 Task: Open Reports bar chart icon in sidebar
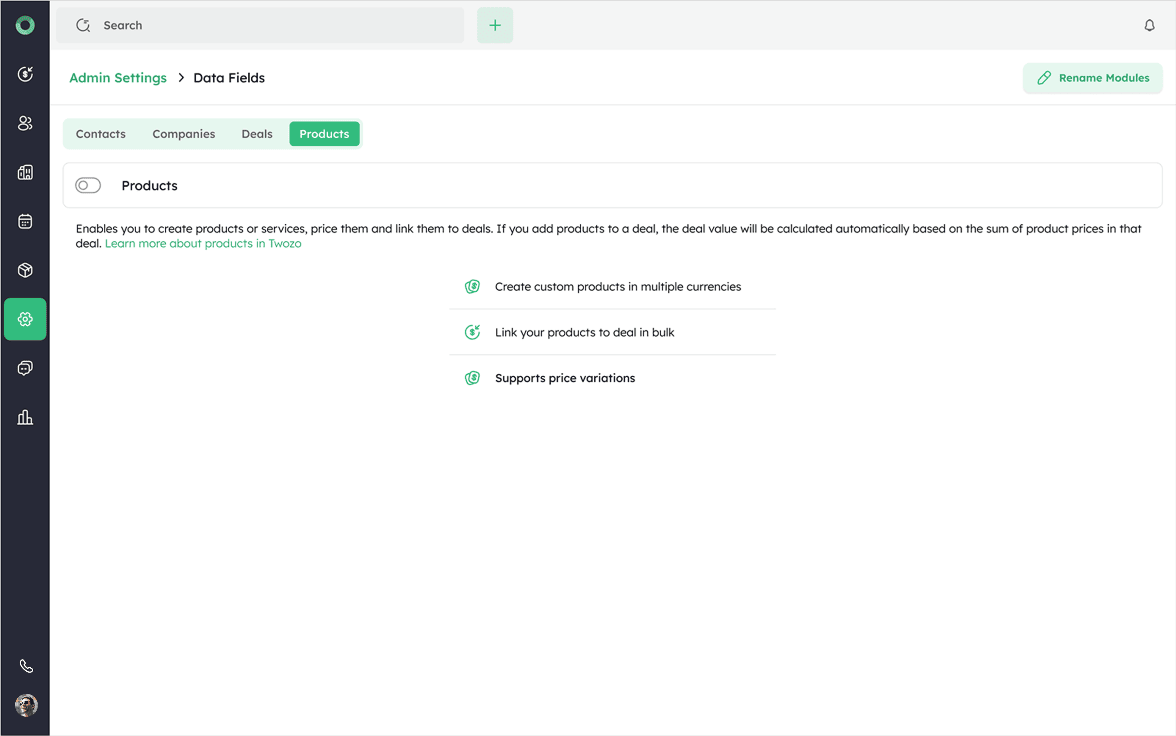25,417
